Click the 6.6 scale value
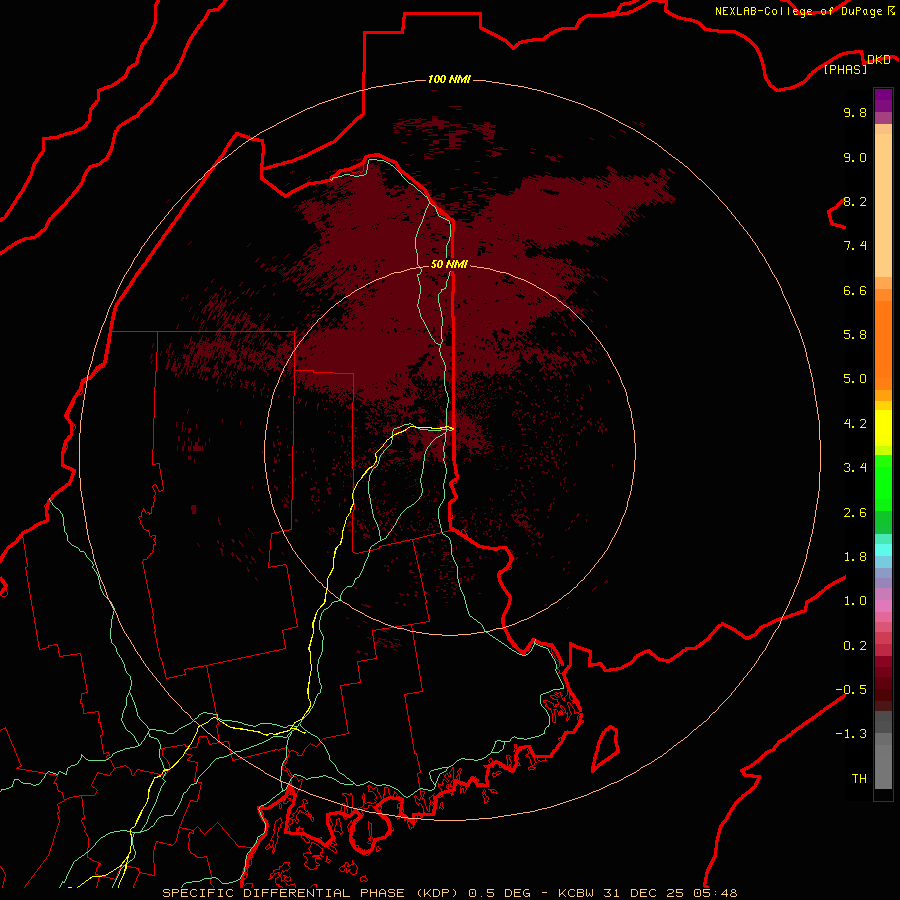 click(855, 290)
